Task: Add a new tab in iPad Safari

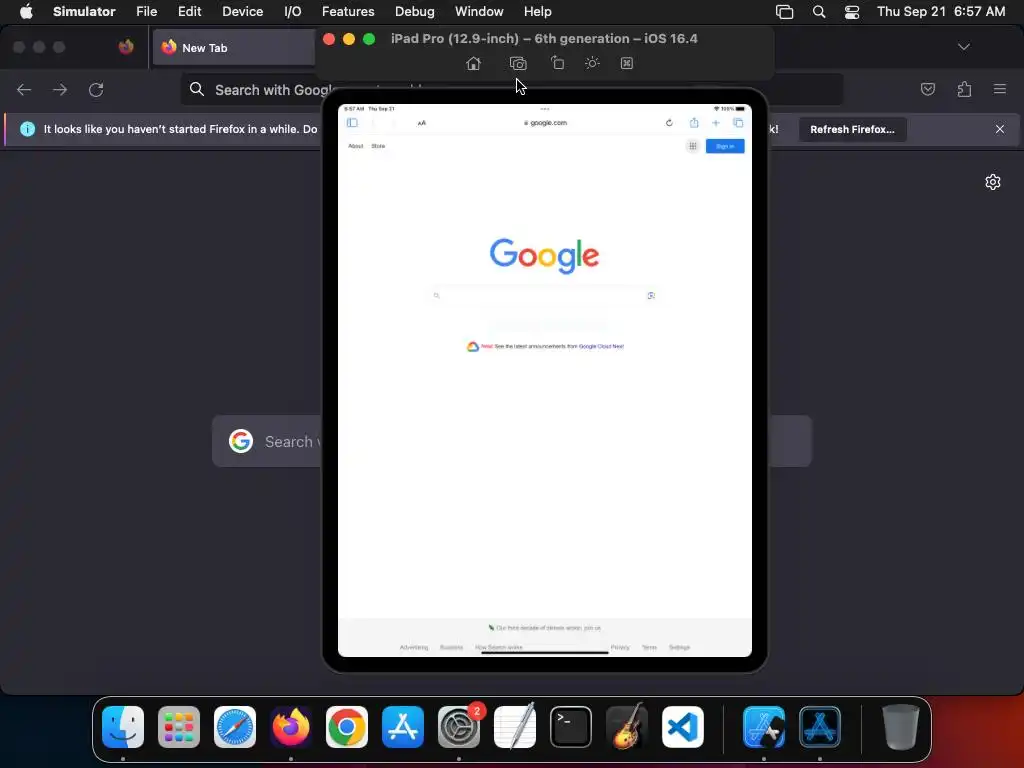Action: [x=716, y=123]
